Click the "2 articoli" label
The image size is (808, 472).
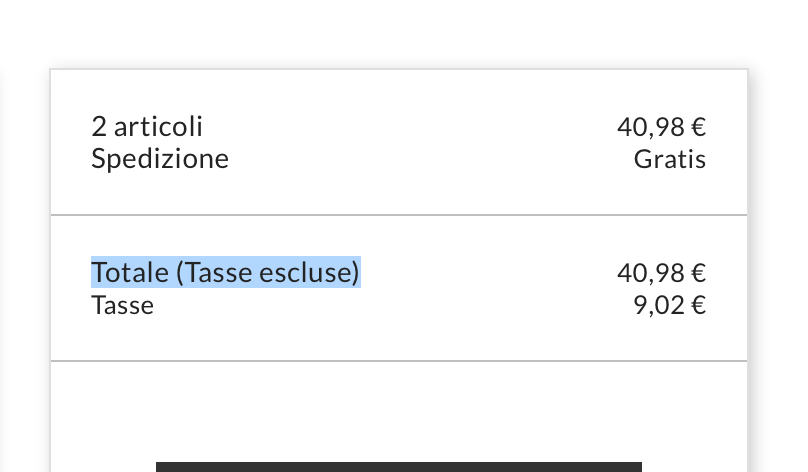click(x=147, y=127)
